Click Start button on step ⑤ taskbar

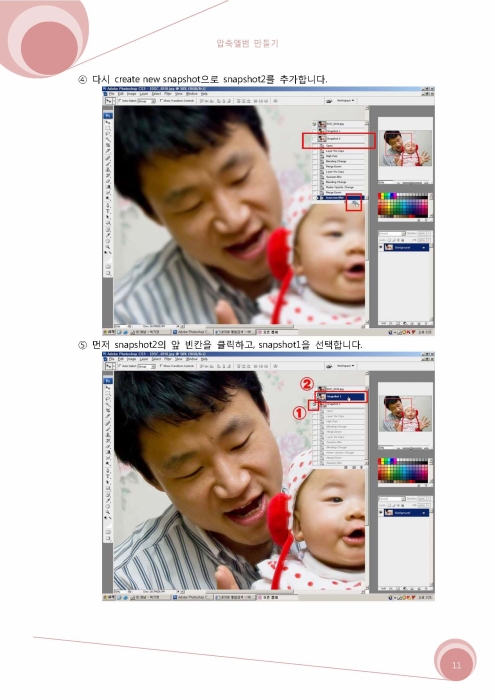(x=109, y=597)
